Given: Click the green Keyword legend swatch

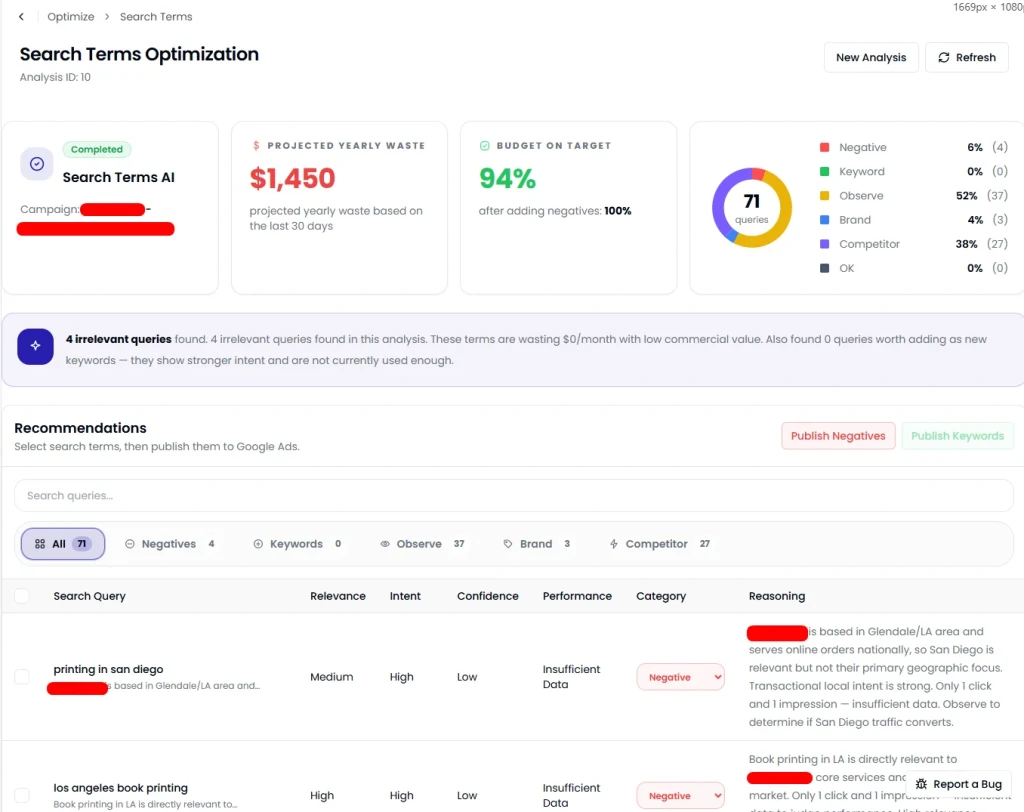Looking at the screenshot, I should point(825,172).
